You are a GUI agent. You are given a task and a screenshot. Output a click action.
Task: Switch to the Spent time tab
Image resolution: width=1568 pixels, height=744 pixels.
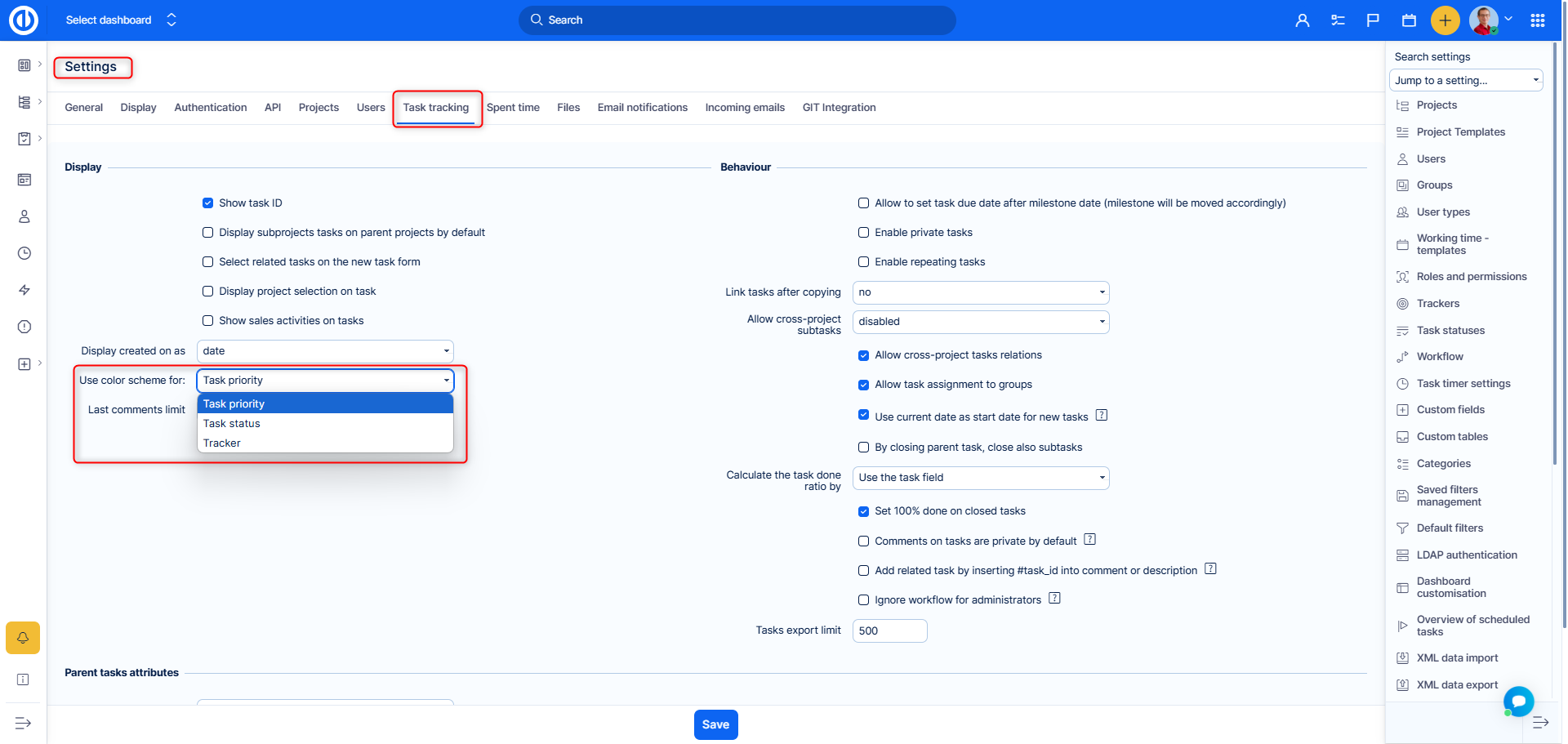(513, 108)
